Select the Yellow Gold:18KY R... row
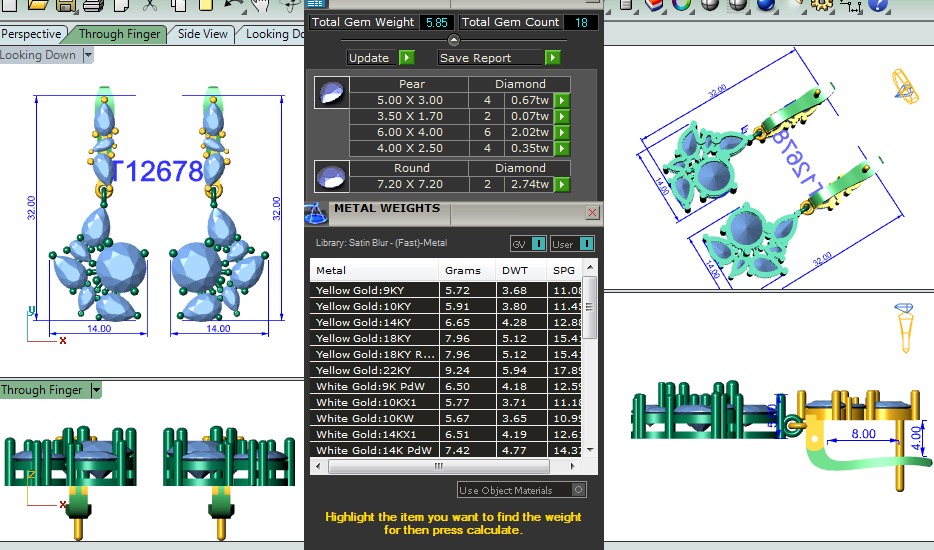Screen dimensions: 934x550 [446, 355]
